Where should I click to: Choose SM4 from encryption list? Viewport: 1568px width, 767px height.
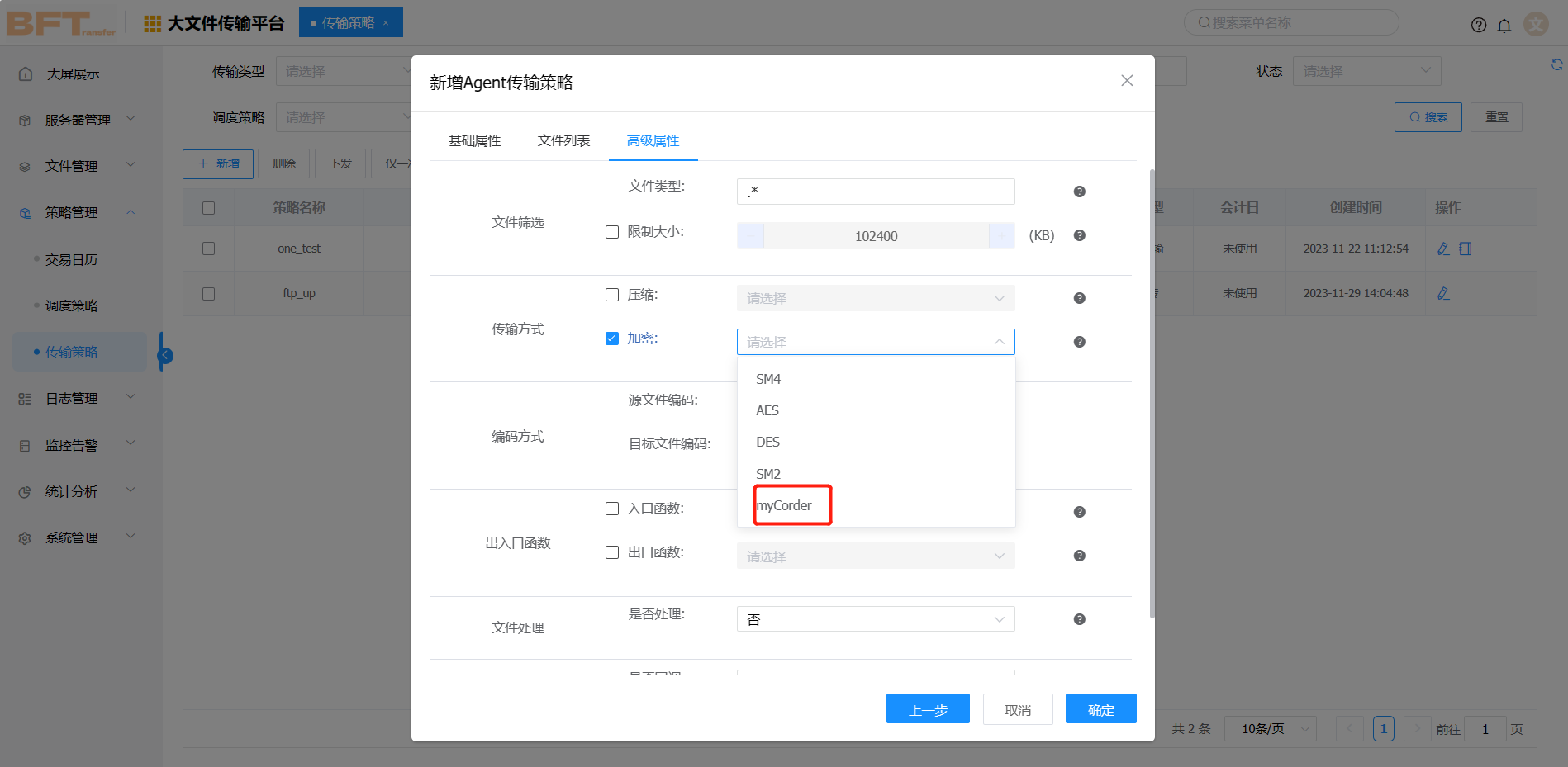point(876,379)
